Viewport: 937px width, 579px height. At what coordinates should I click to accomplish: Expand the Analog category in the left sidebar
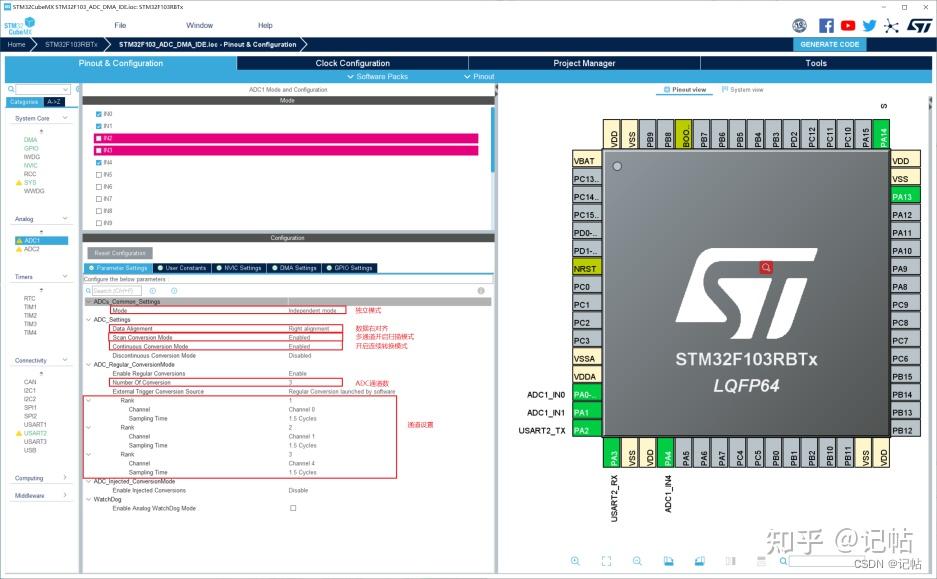pos(65,218)
